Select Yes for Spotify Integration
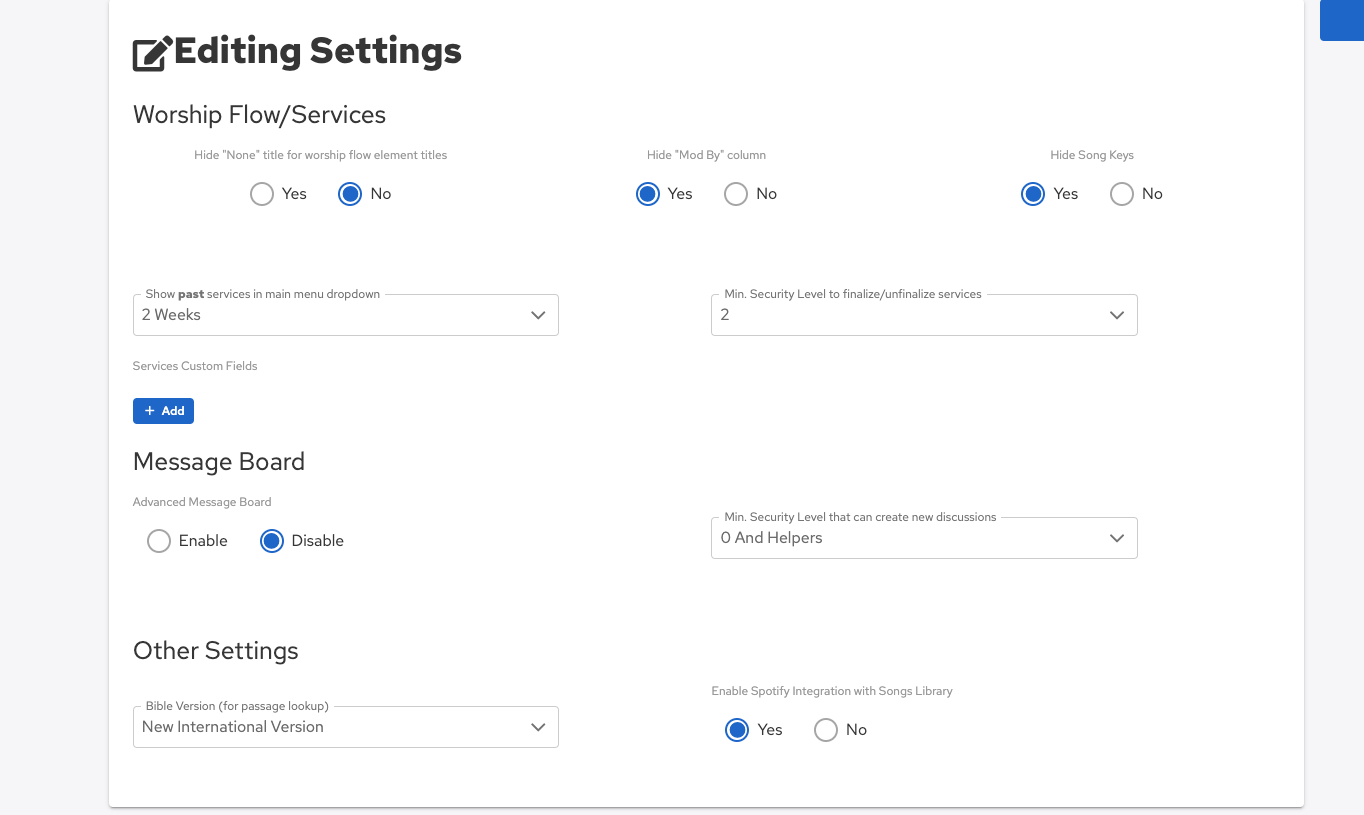This screenshot has width=1364, height=815. tap(737, 730)
